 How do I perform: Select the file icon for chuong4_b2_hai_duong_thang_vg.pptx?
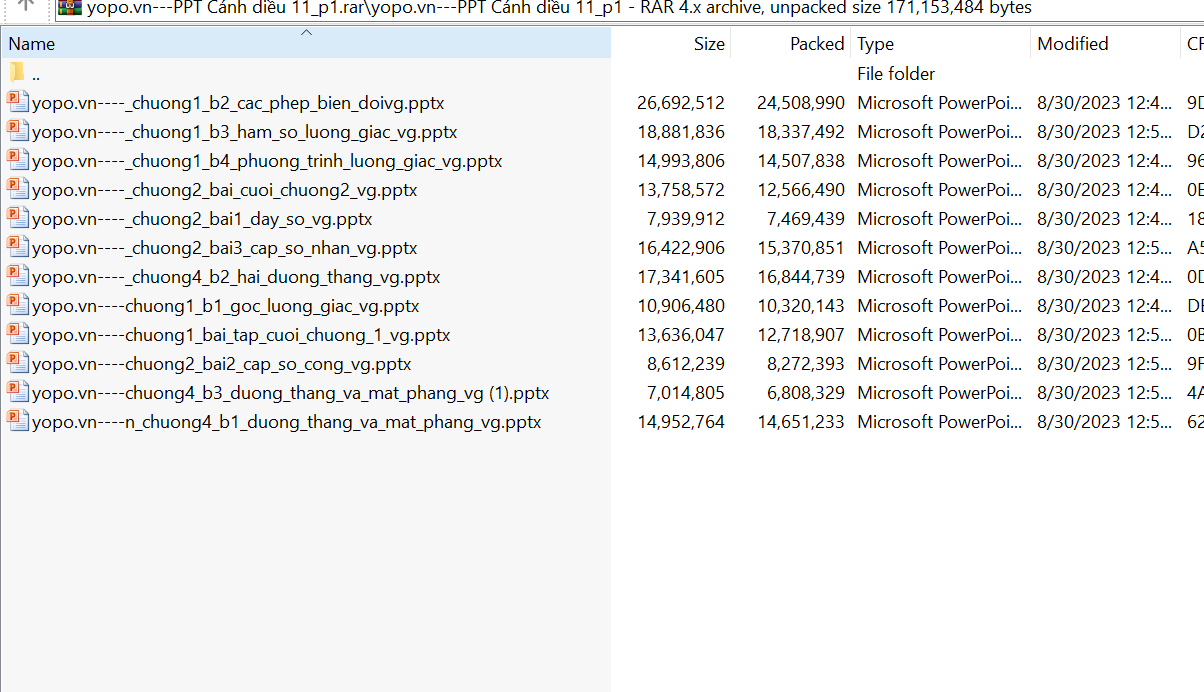tap(17, 276)
